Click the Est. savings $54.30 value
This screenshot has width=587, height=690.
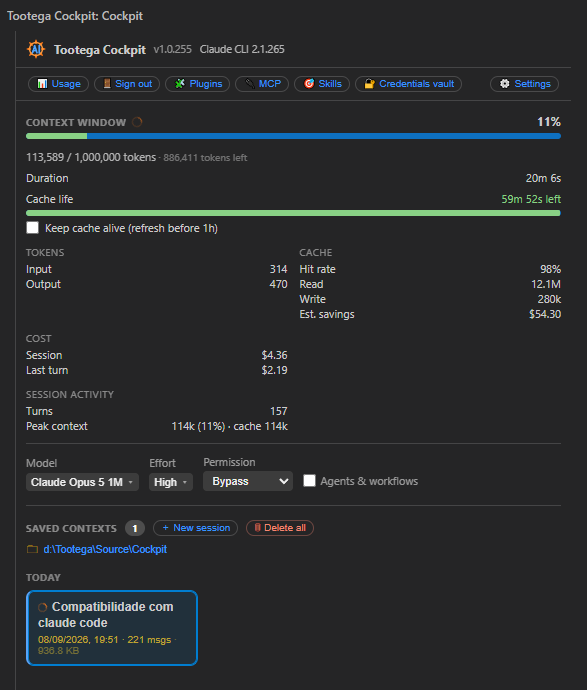pyautogui.click(x=545, y=314)
